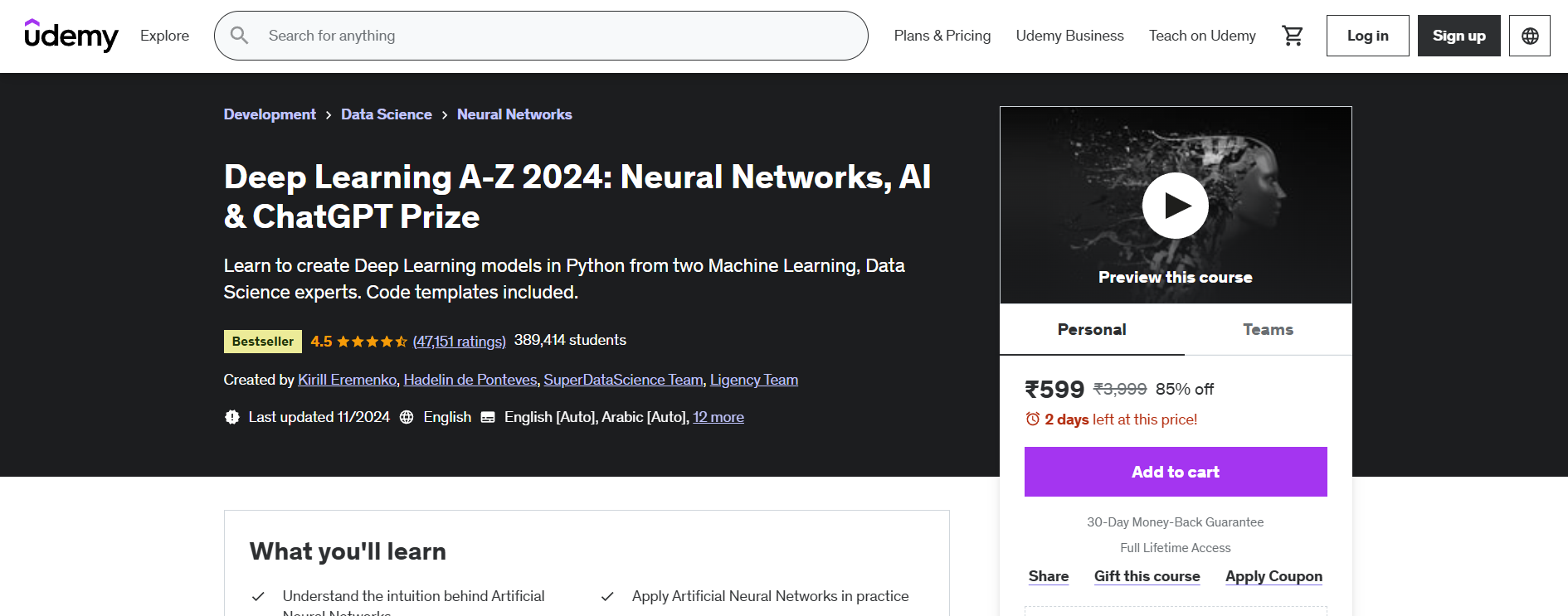Click the Log in button

pyautogui.click(x=1367, y=36)
